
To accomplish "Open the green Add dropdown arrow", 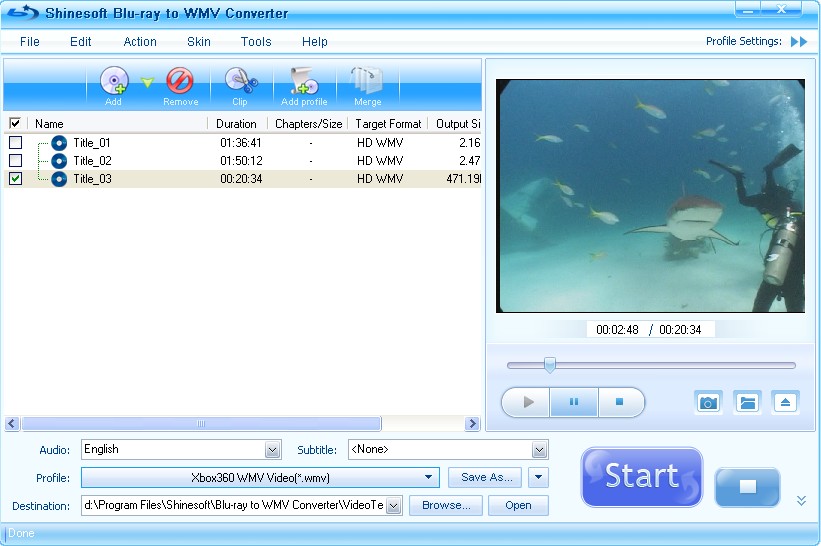I will click(x=147, y=82).
